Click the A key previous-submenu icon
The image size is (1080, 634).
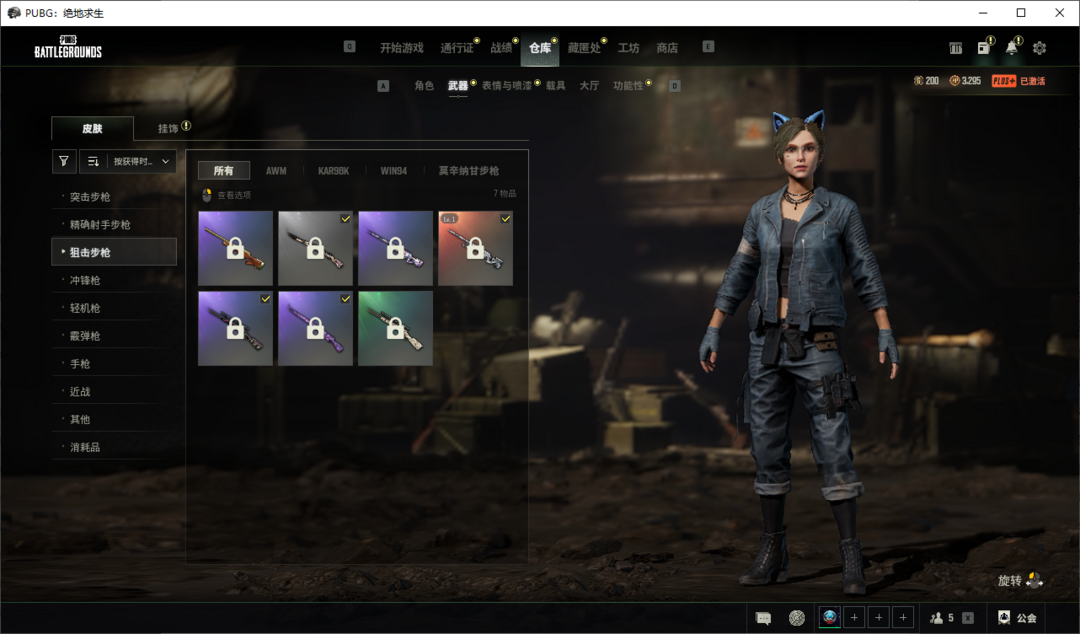tap(384, 86)
